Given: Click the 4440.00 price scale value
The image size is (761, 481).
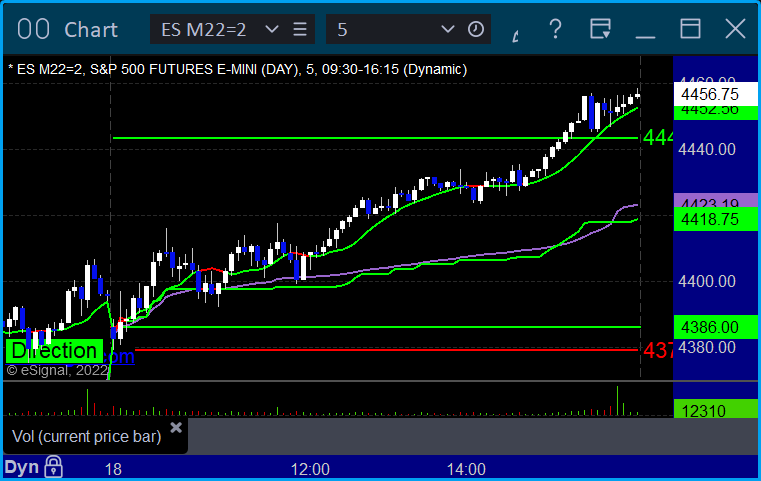Looking at the screenshot, I should click(707, 149).
